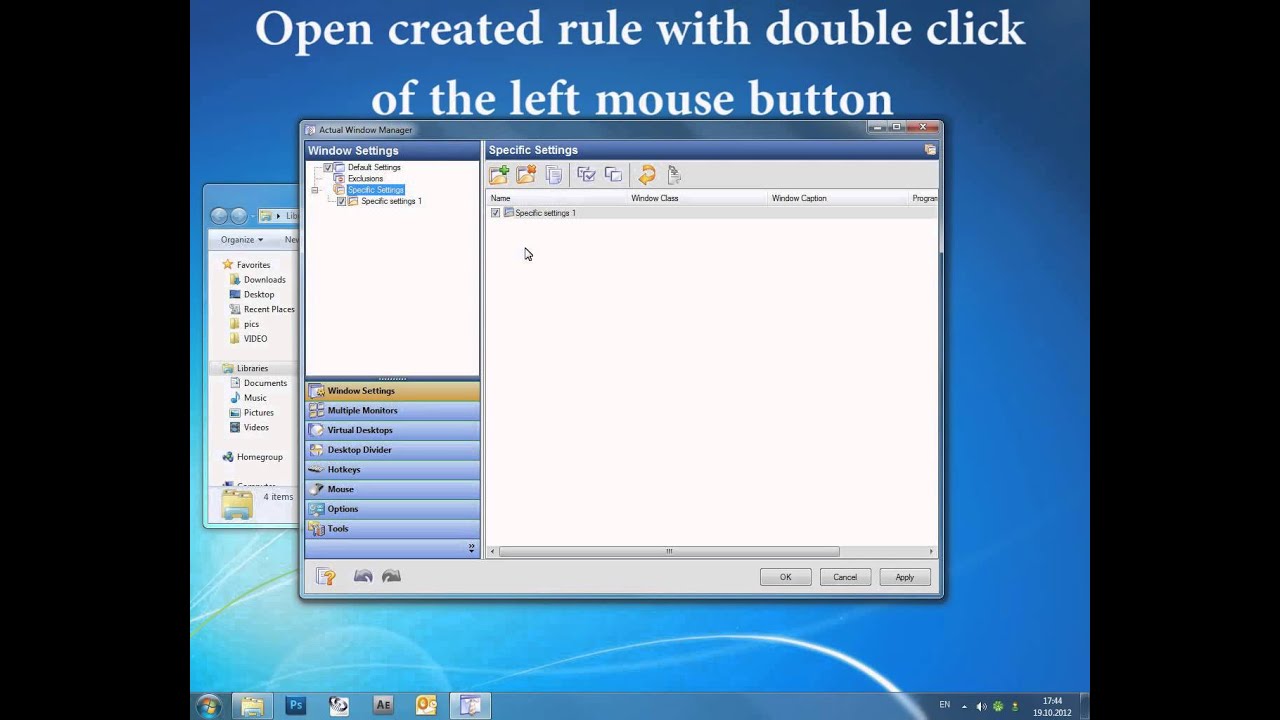Toggle Specific settings 1 checkbox in rule list
This screenshot has width=1280, height=720.
point(495,213)
